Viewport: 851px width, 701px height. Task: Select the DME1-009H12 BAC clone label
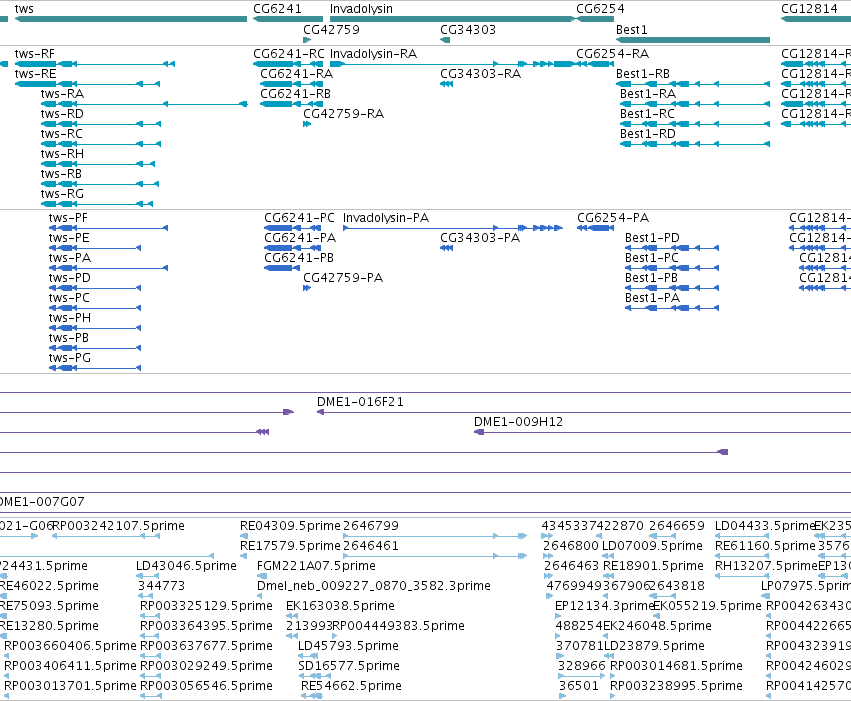click(518, 422)
